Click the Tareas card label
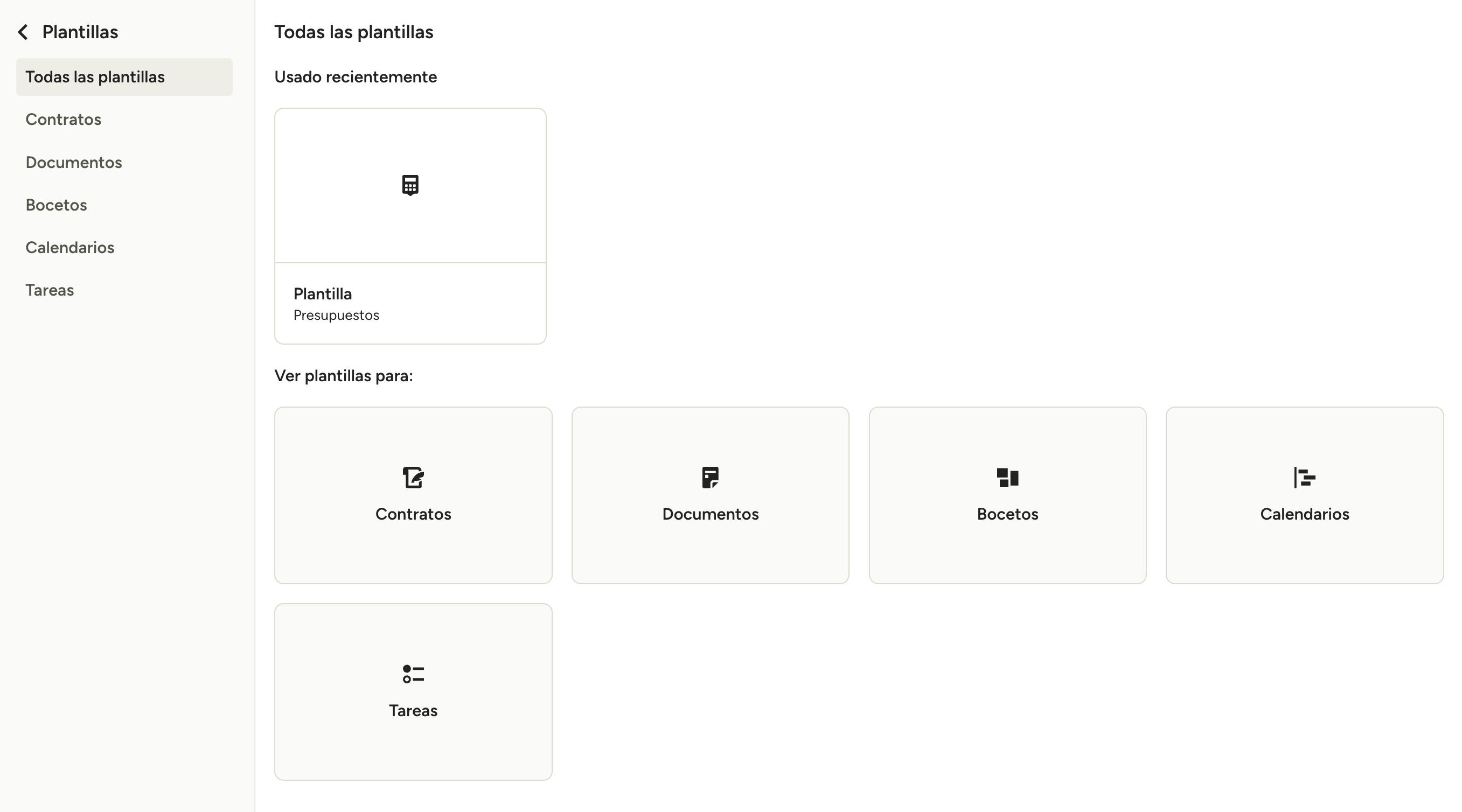Image resolution: width=1462 pixels, height=812 pixels. pos(413,711)
